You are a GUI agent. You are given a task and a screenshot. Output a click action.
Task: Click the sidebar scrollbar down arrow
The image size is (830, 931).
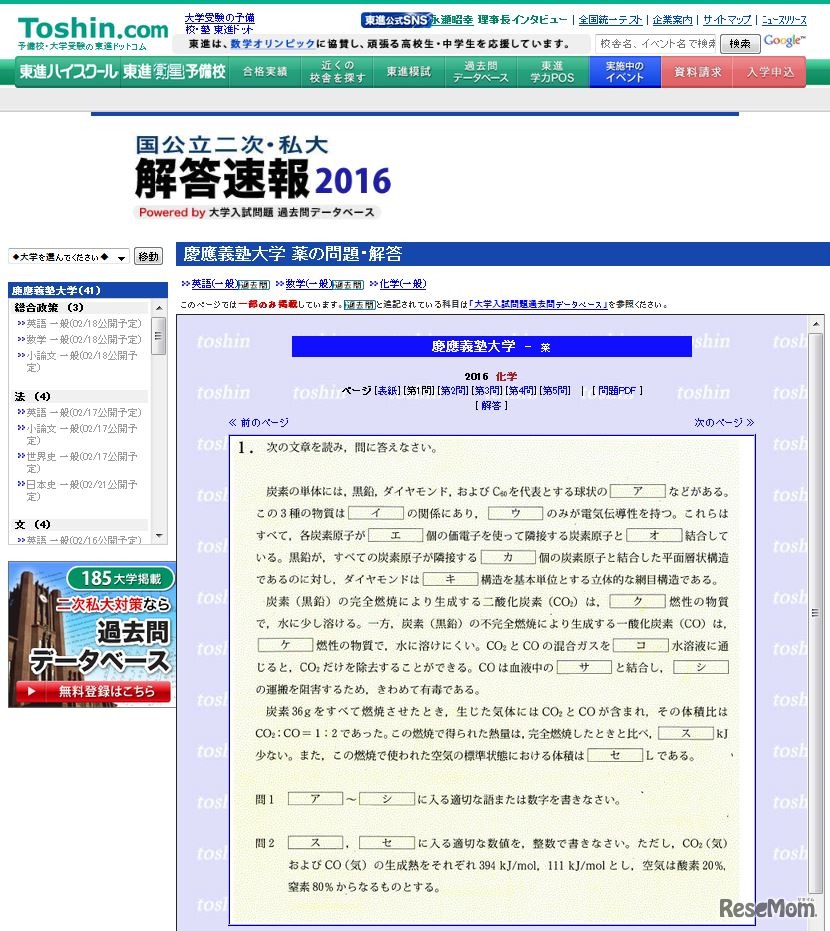tap(159, 534)
